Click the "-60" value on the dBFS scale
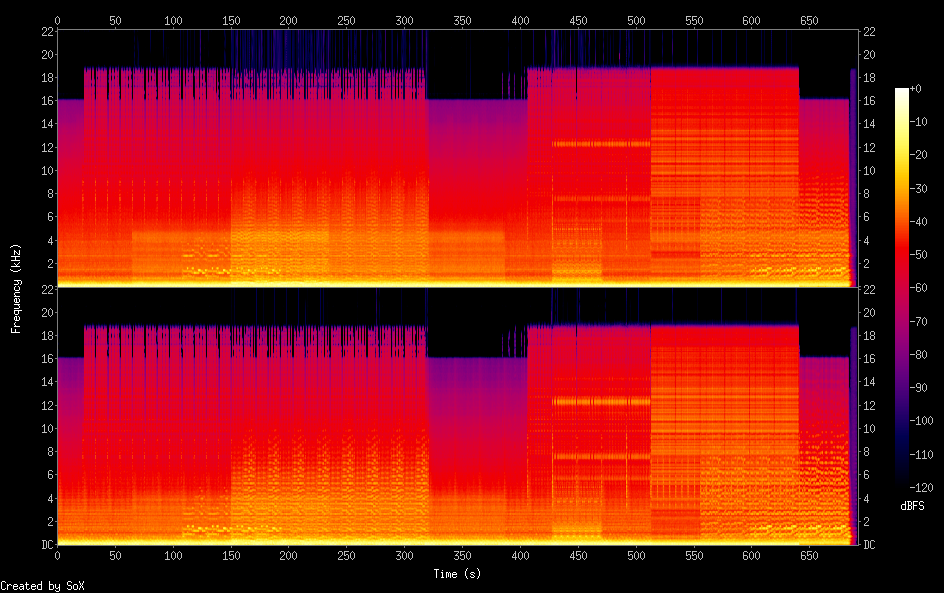 918,288
